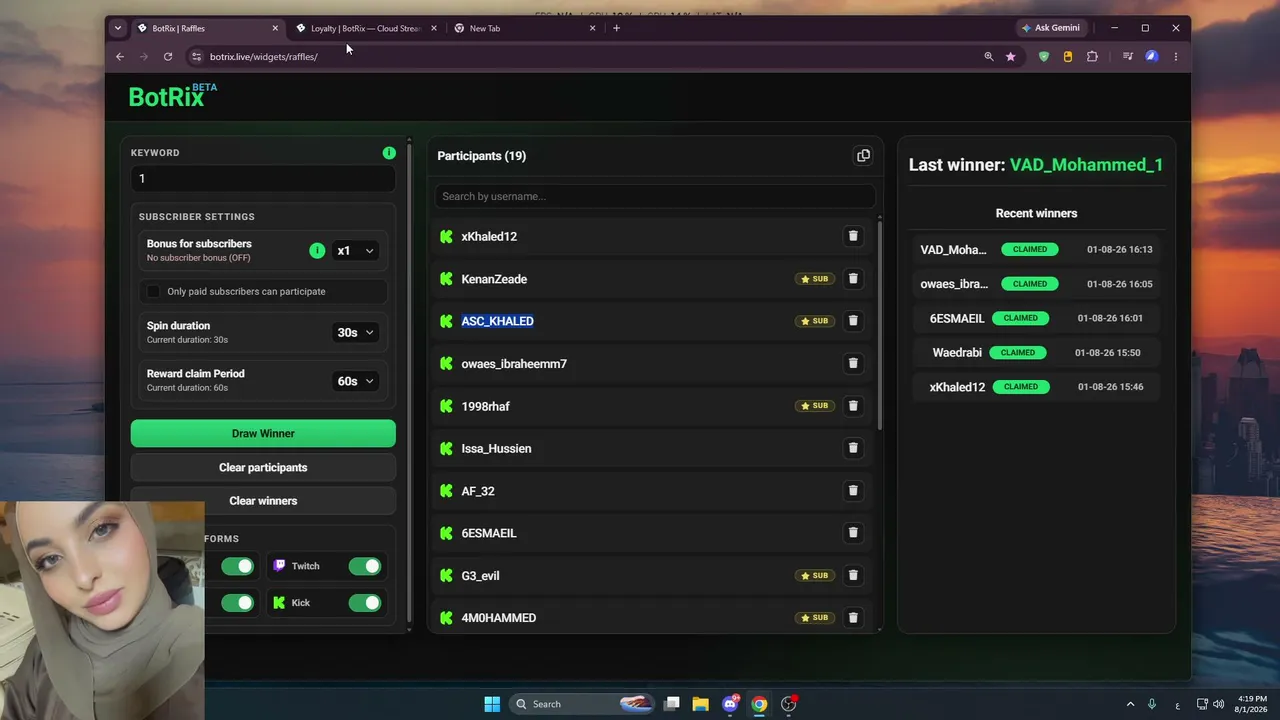Screen dimensions: 1280x720
Task: Switch to the New Tab tab
Action: click(524, 28)
